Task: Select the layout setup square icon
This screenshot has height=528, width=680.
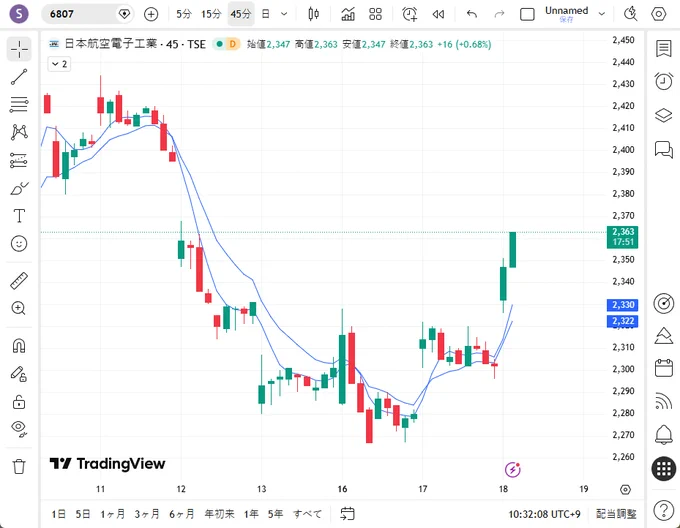Action: pos(527,14)
